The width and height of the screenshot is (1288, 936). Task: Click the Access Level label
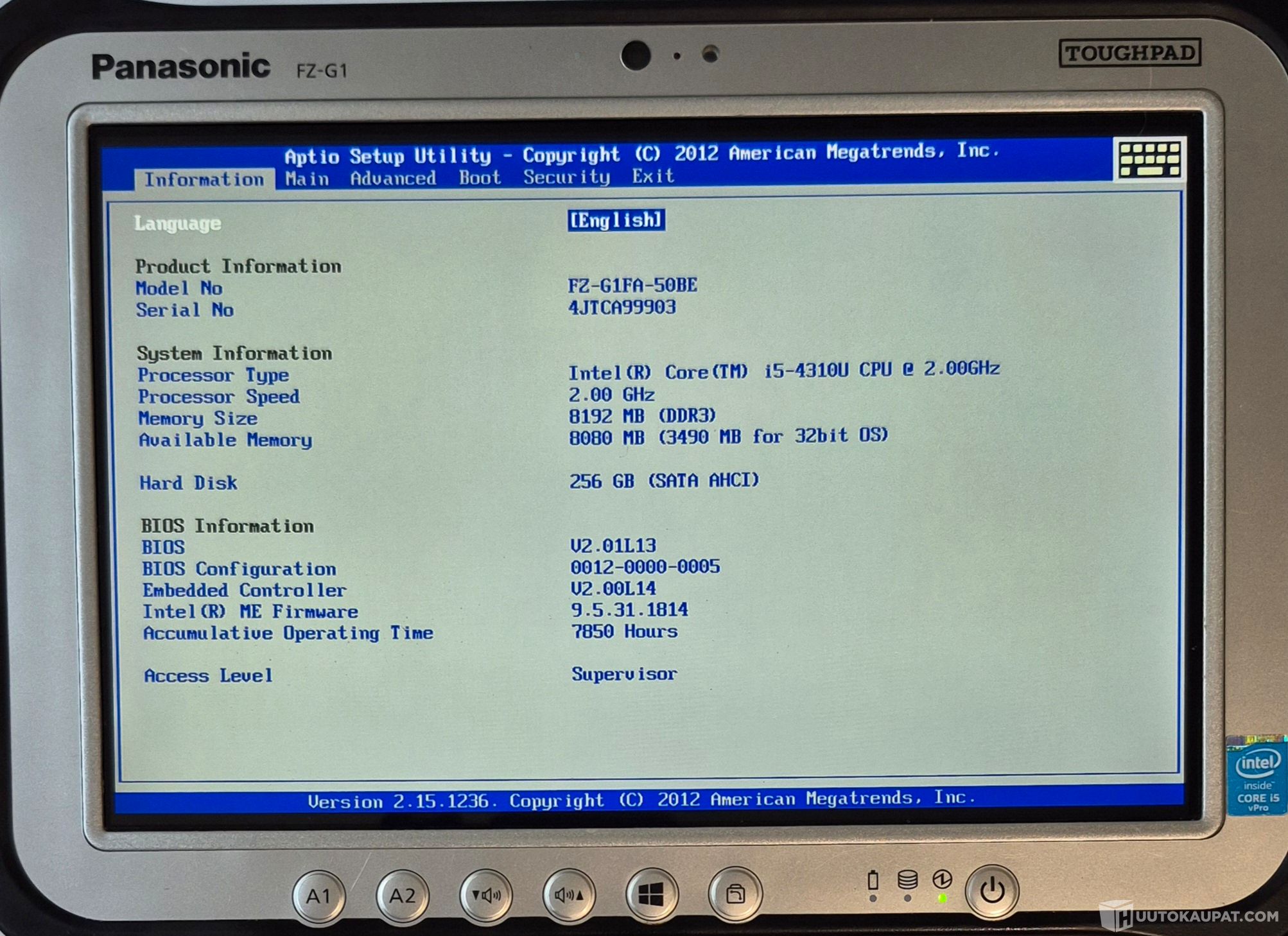(208, 676)
